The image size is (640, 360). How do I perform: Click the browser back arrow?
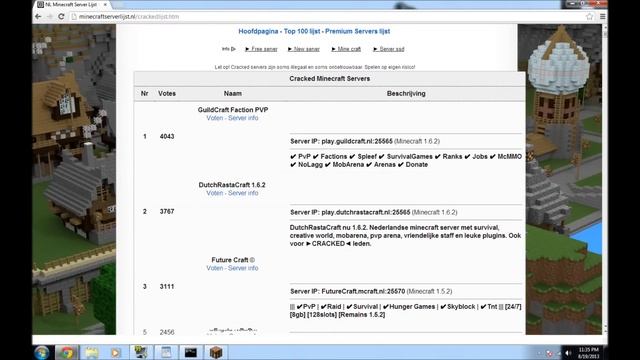pos(38,17)
